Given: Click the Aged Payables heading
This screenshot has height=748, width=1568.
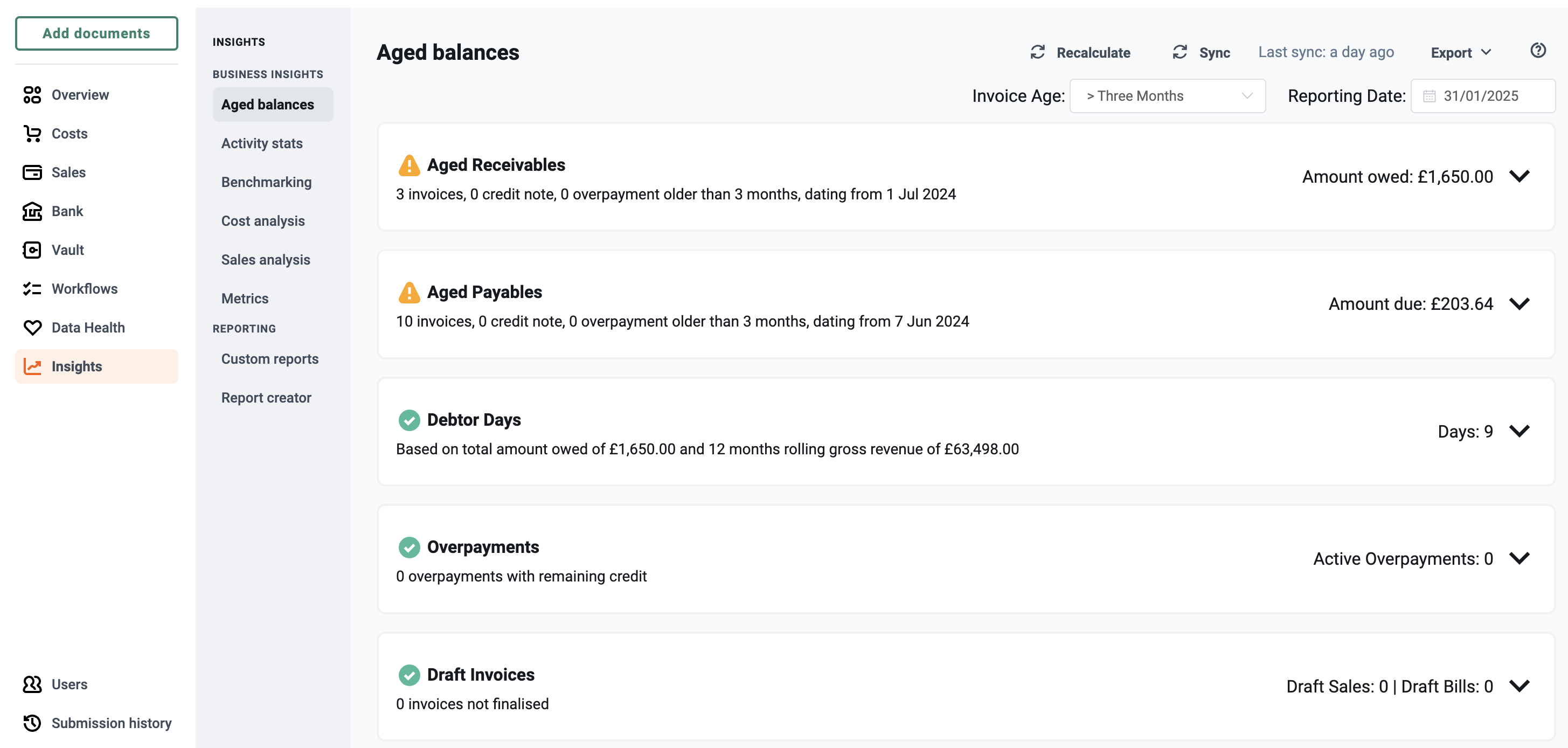Looking at the screenshot, I should point(484,292).
